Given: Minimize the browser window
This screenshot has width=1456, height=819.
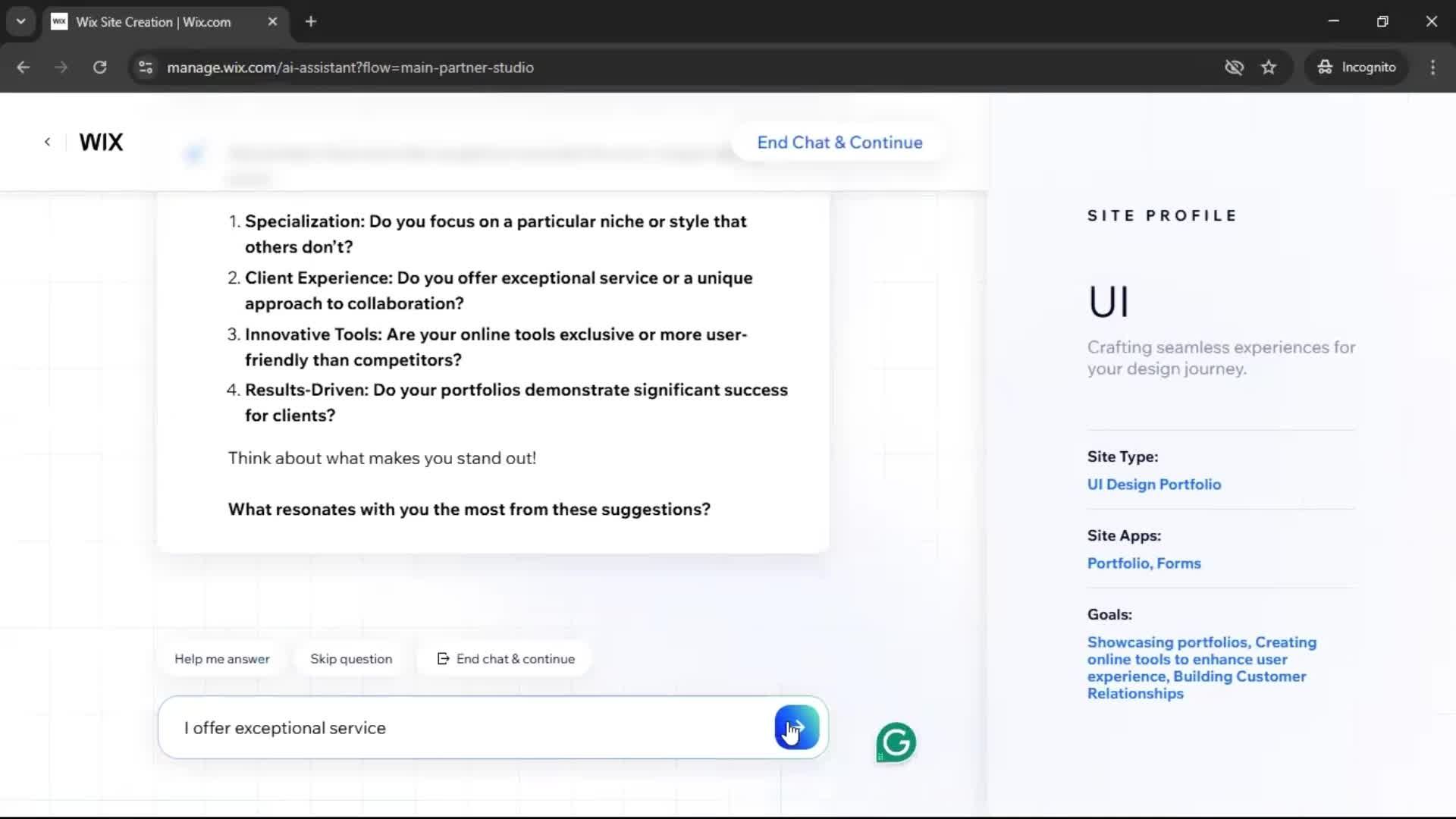Looking at the screenshot, I should pyautogui.click(x=1334, y=21).
